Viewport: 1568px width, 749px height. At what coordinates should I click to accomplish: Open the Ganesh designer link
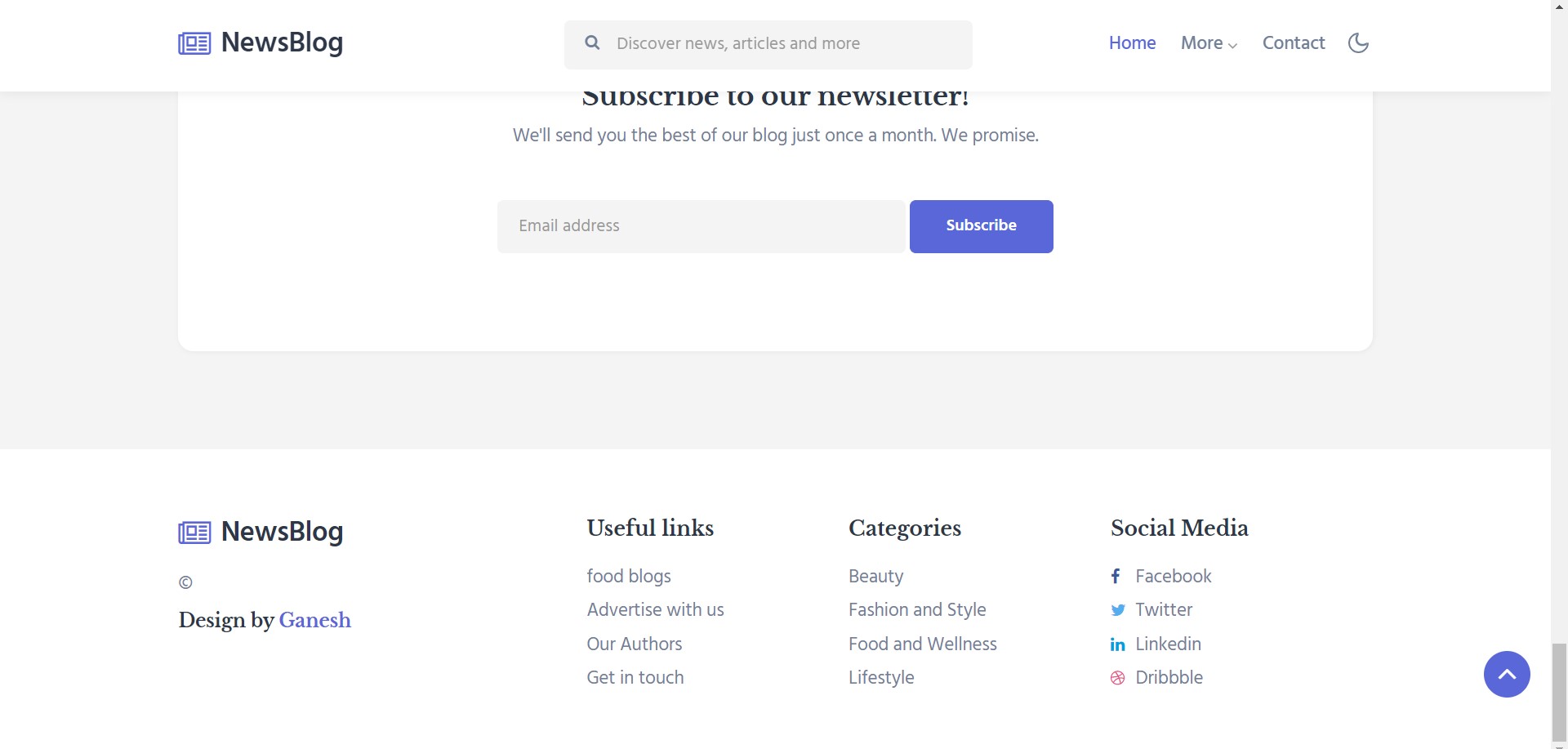[x=315, y=621]
